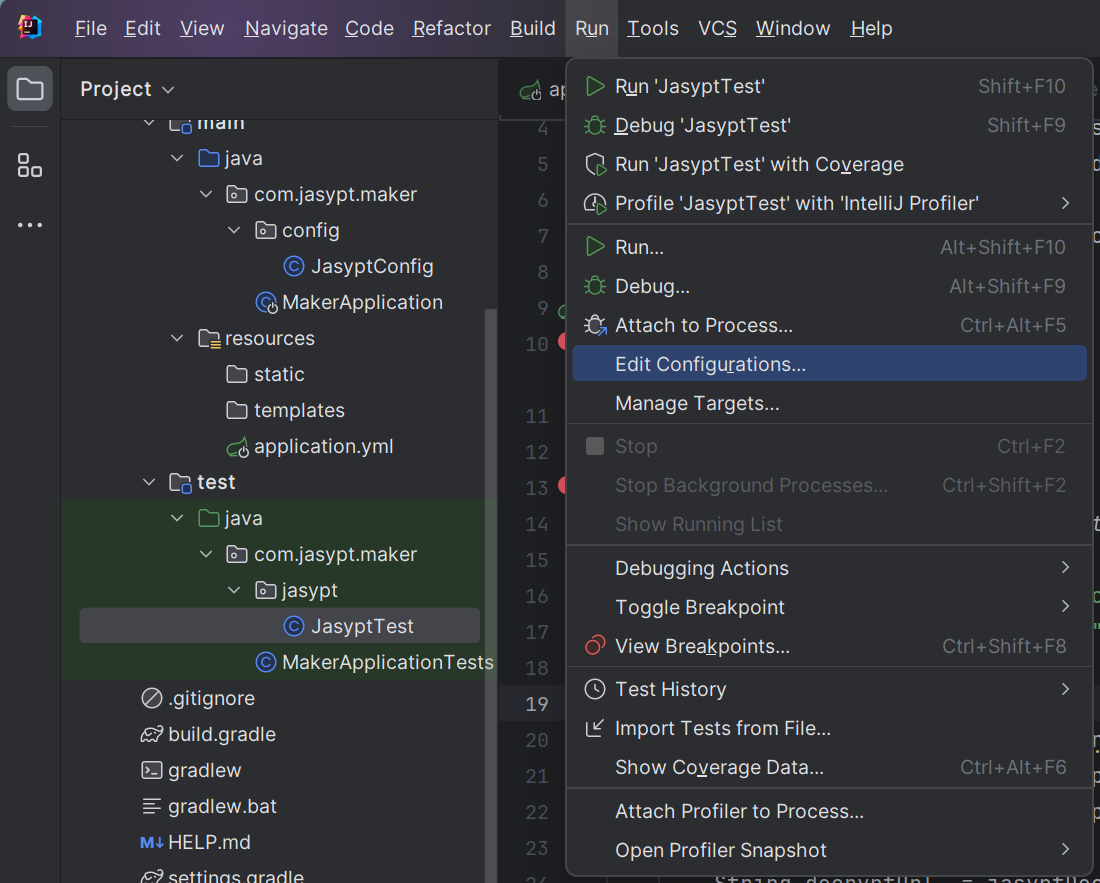The width and height of the screenshot is (1100, 883).
Task: Open the Edit menu
Action: click(142, 29)
